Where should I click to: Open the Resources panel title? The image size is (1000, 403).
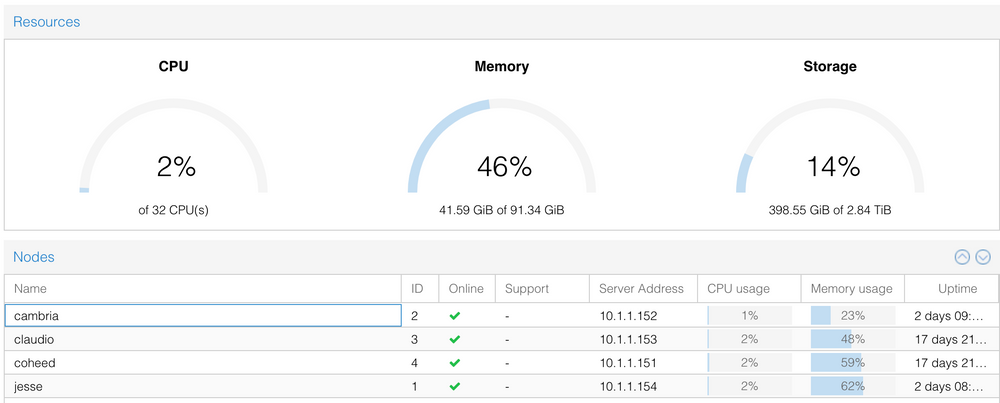(46, 21)
